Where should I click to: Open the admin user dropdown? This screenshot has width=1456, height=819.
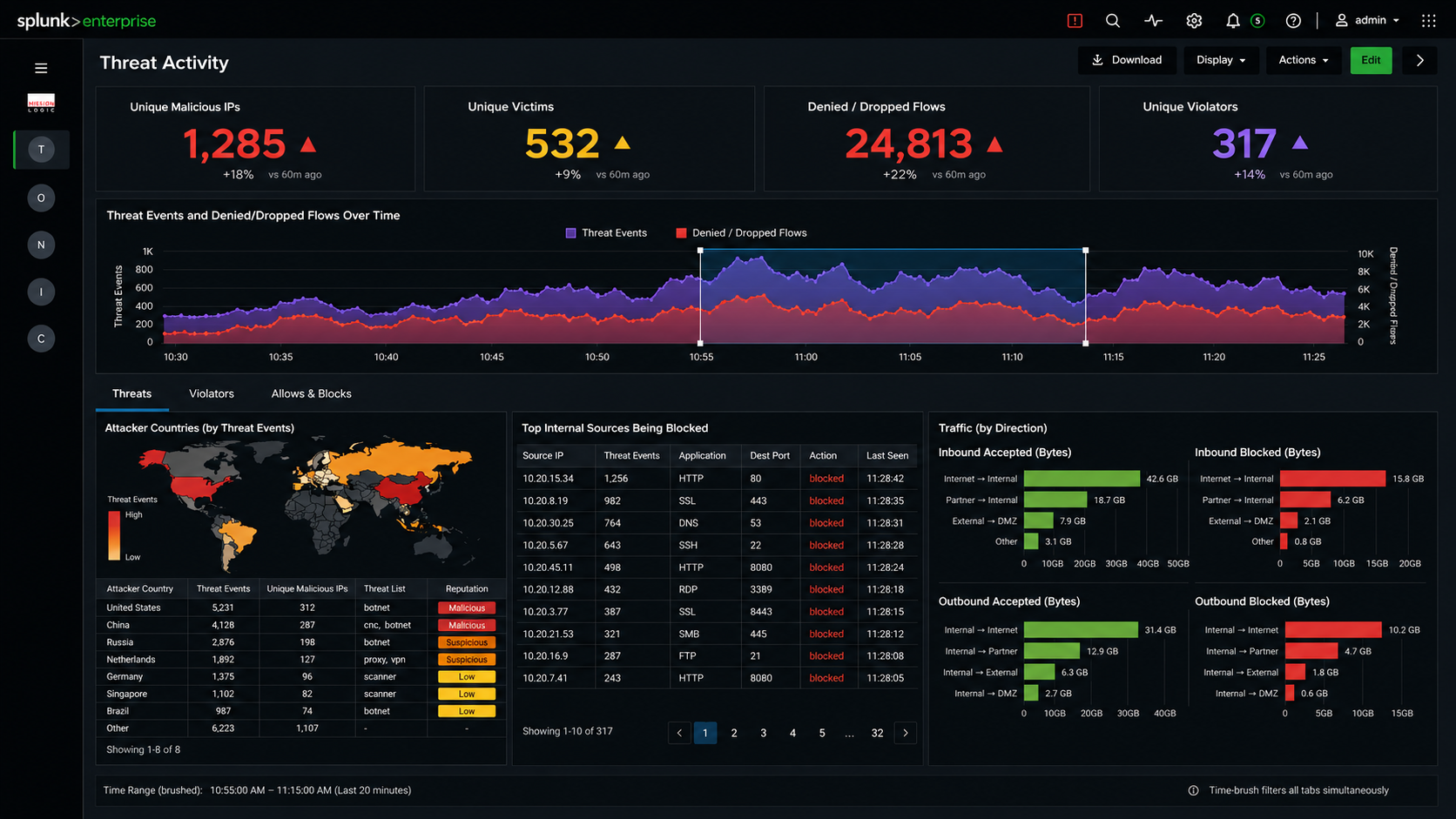click(x=1367, y=20)
